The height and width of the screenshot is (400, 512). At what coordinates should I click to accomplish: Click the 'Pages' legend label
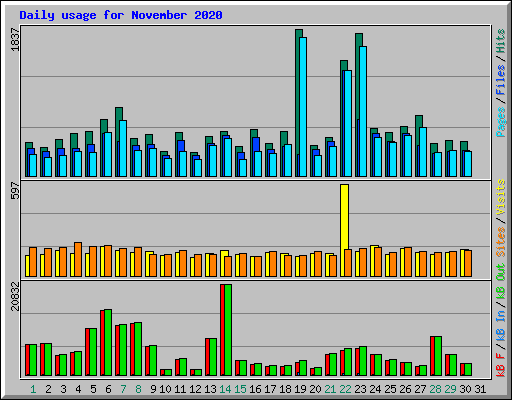click(500, 122)
